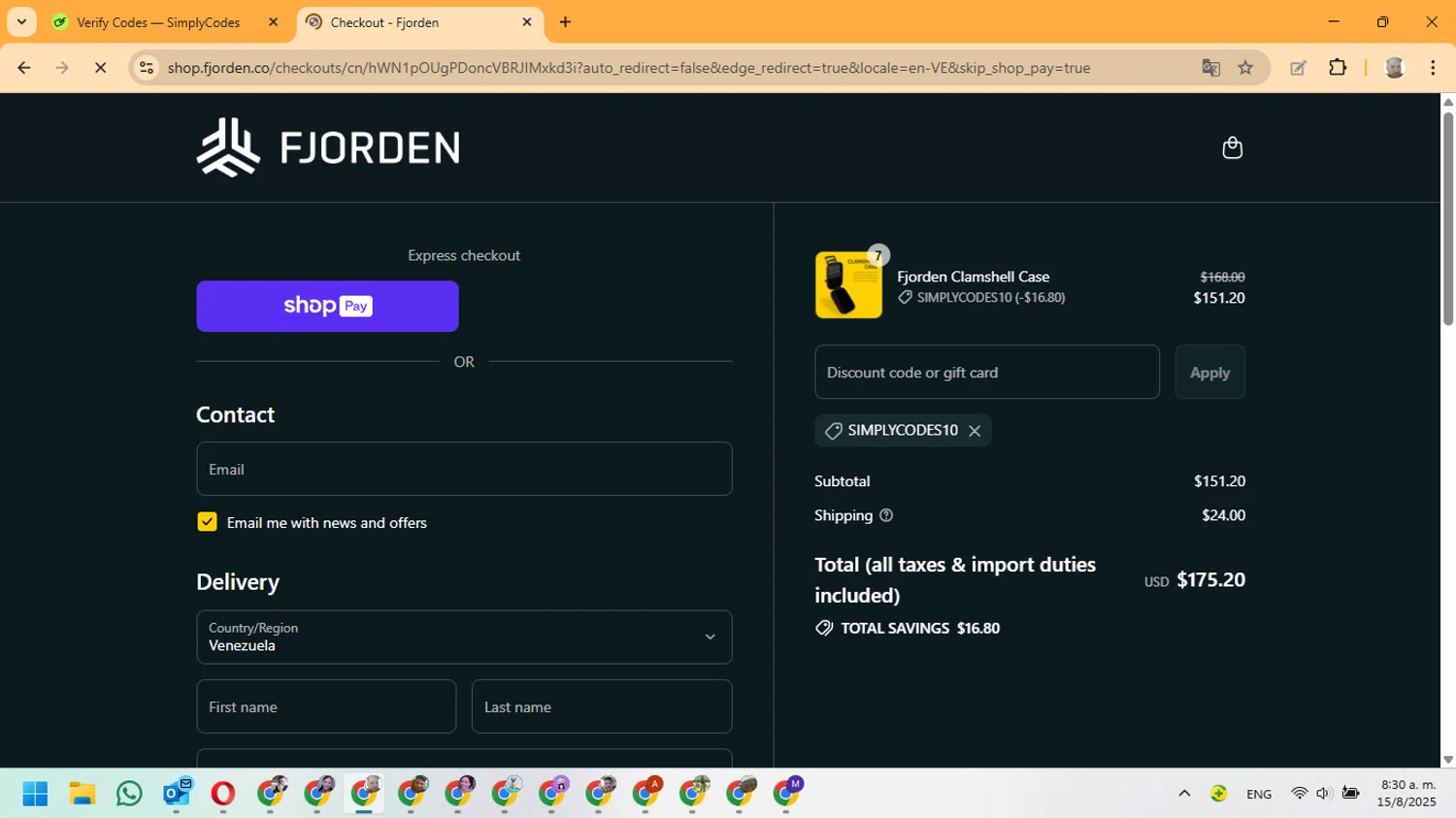Click the First name field
This screenshot has width=1456, height=818.
(x=326, y=706)
